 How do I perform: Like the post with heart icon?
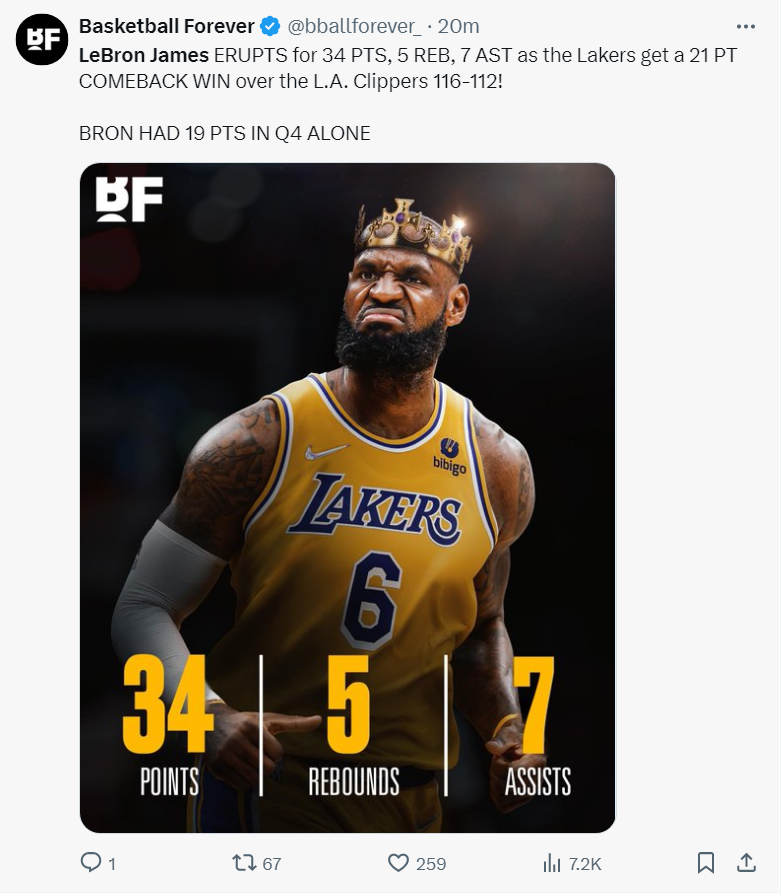tap(398, 863)
